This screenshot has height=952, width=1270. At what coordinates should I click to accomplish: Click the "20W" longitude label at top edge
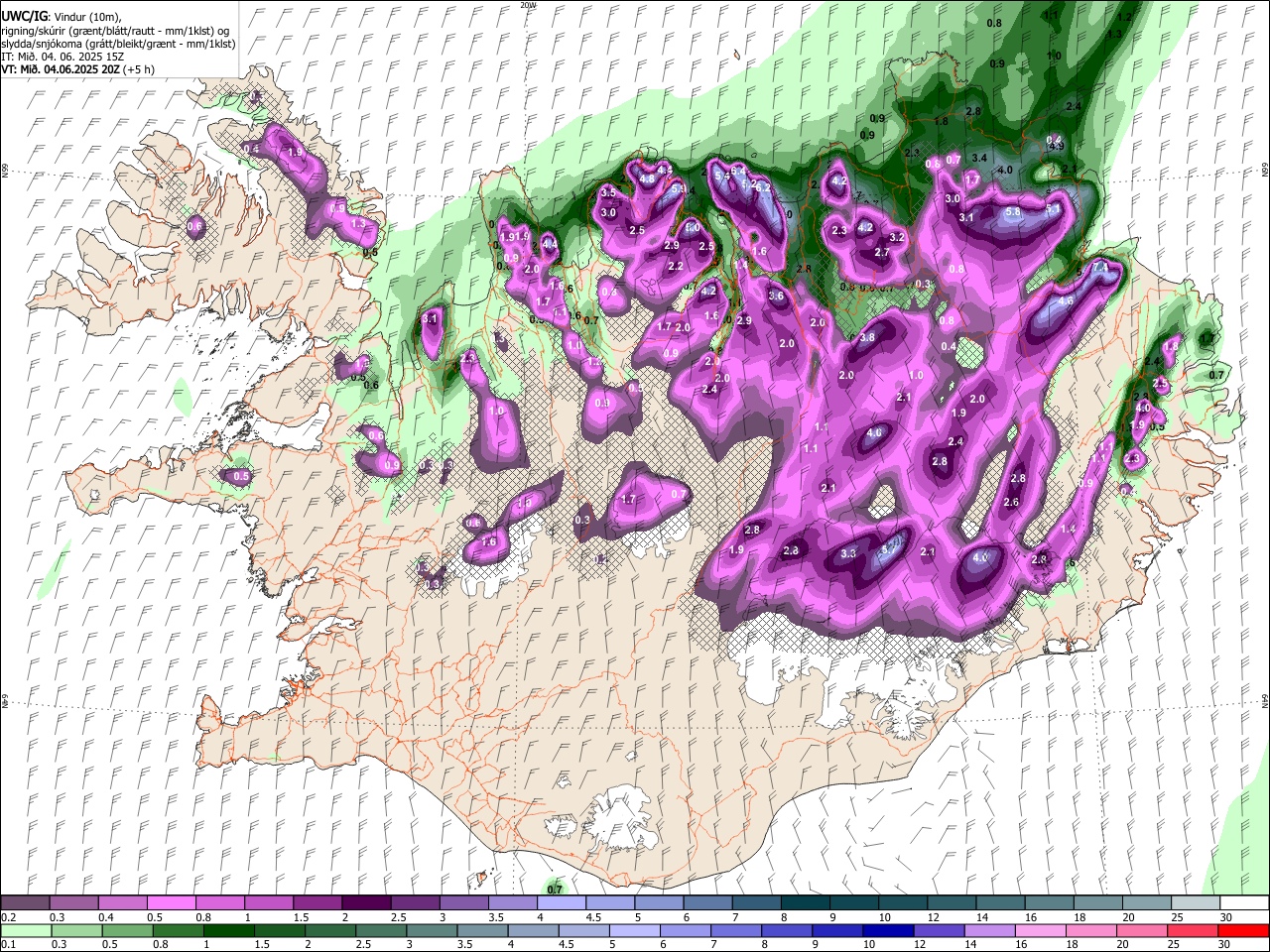point(527,5)
